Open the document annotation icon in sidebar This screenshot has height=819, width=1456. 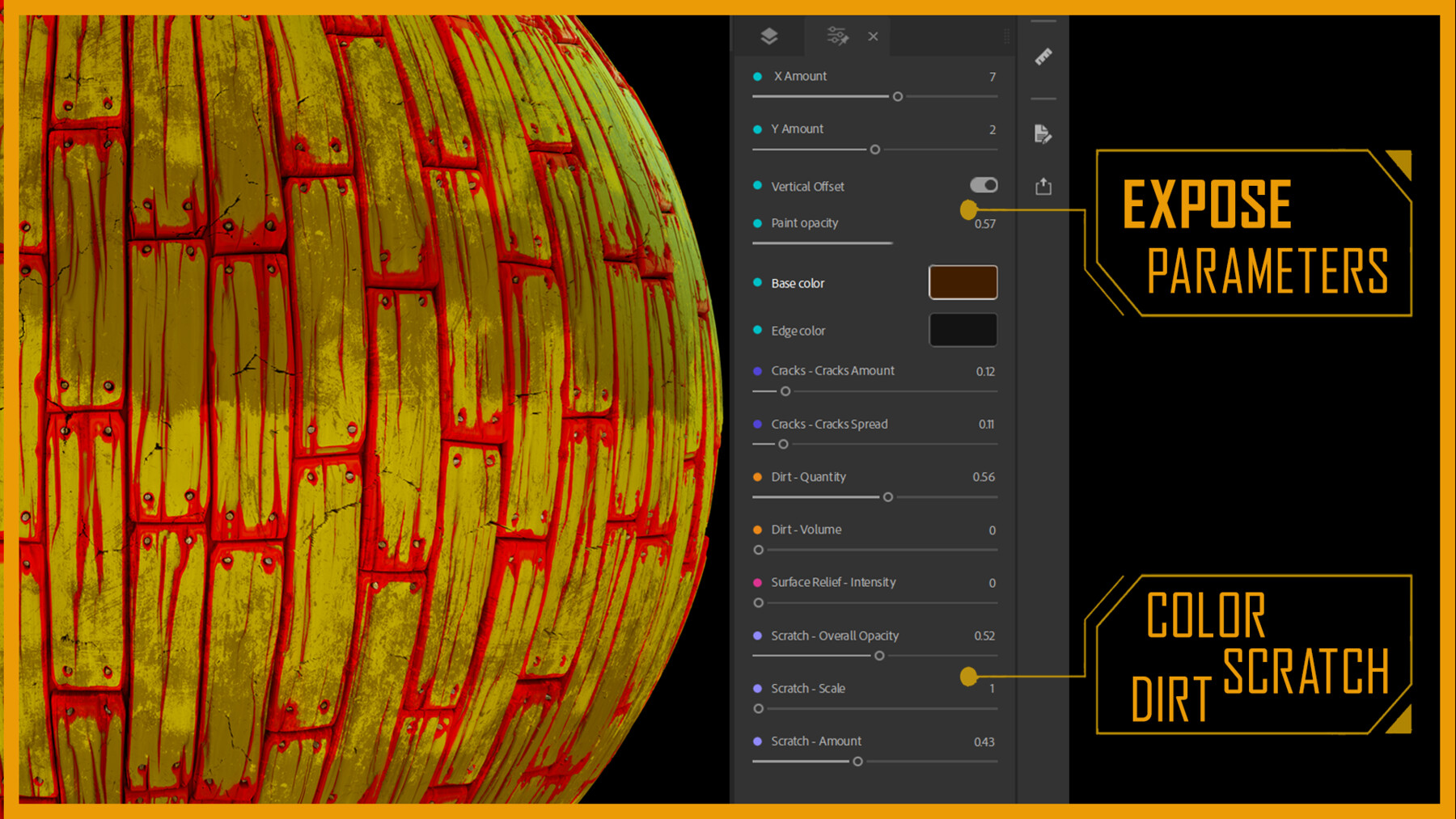click(1043, 134)
